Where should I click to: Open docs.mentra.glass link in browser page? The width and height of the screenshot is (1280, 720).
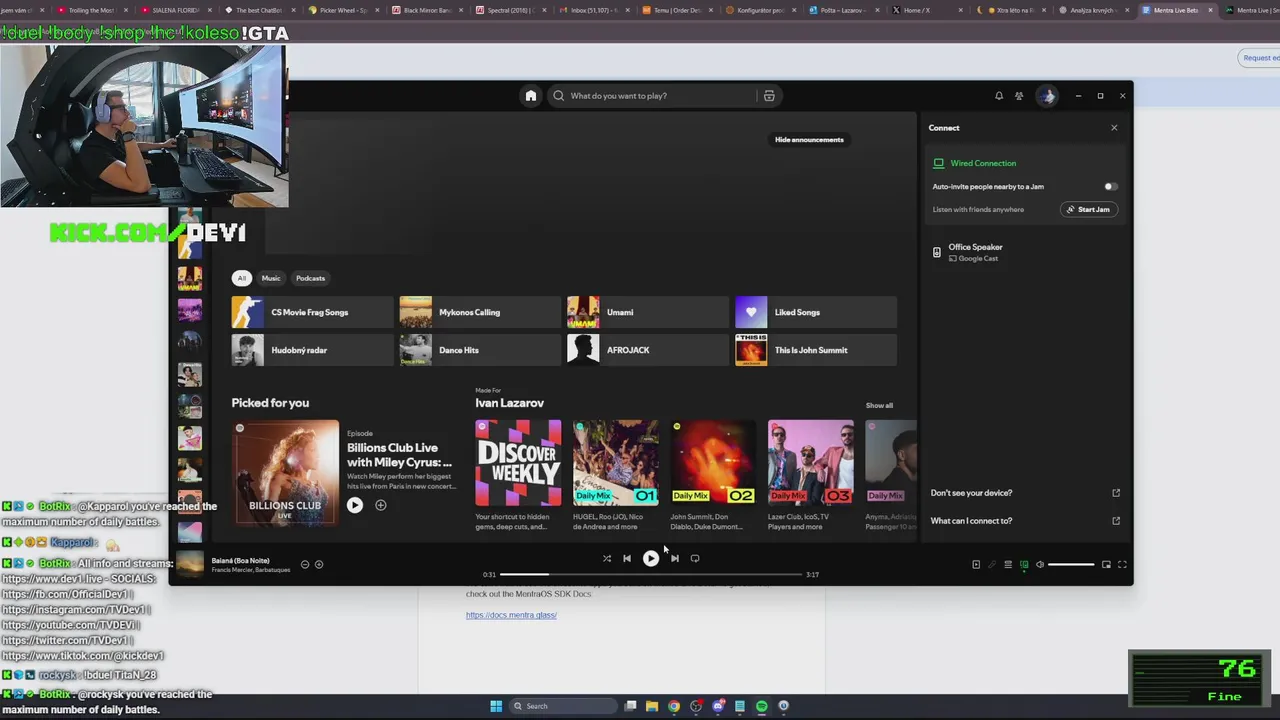(x=511, y=615)
